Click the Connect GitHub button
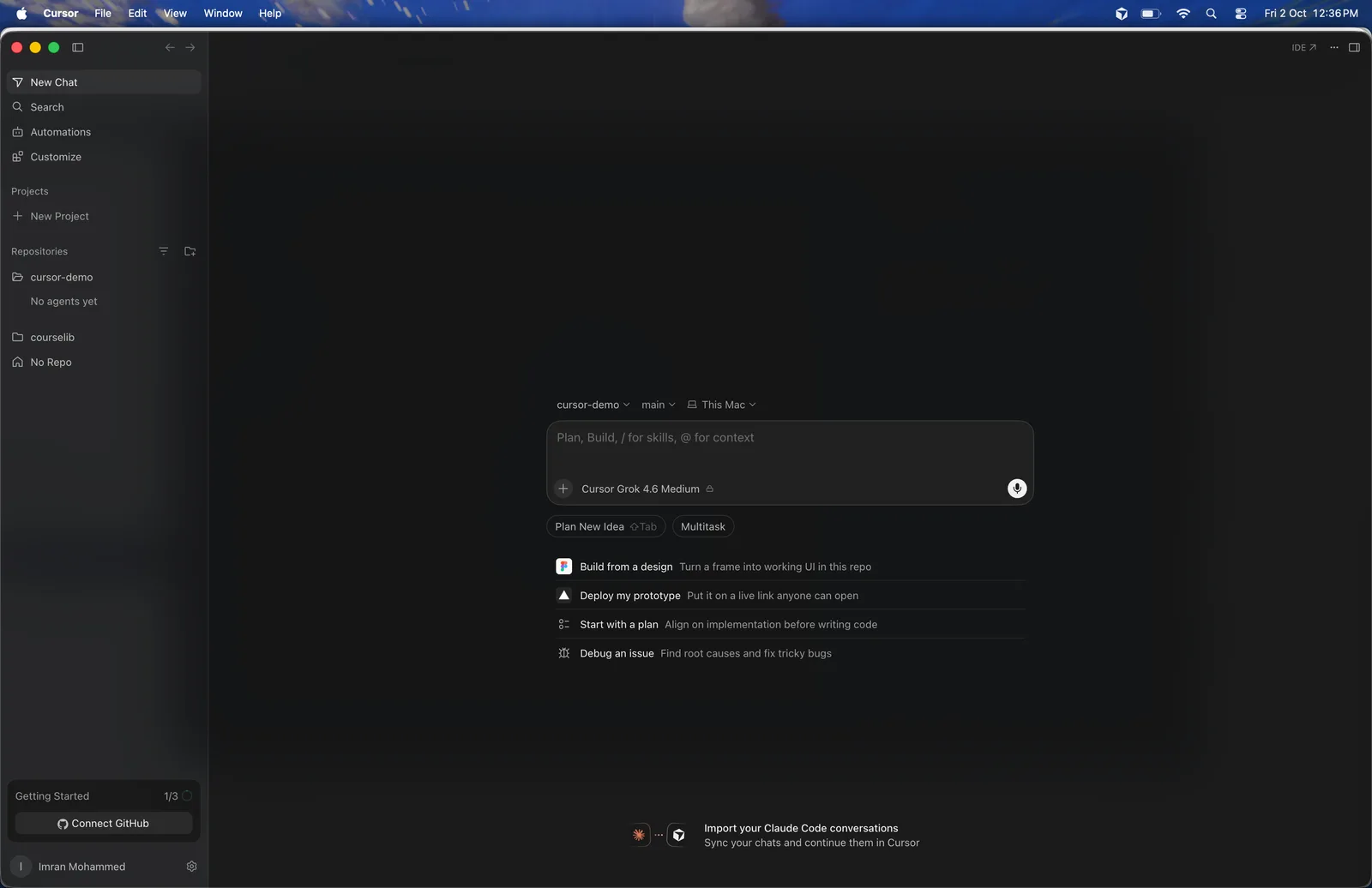Screen dimensions: 1372x888 click(104, 824)
